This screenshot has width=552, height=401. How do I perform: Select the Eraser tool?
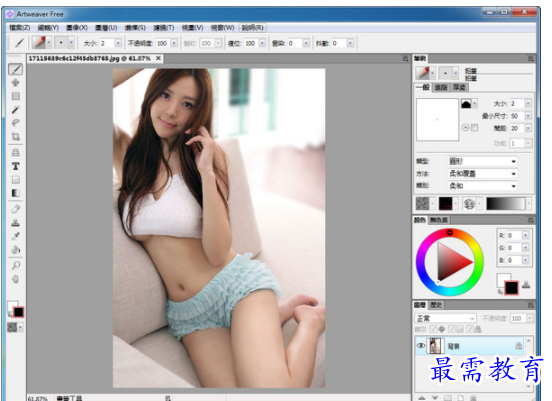(x=15, y=209)
